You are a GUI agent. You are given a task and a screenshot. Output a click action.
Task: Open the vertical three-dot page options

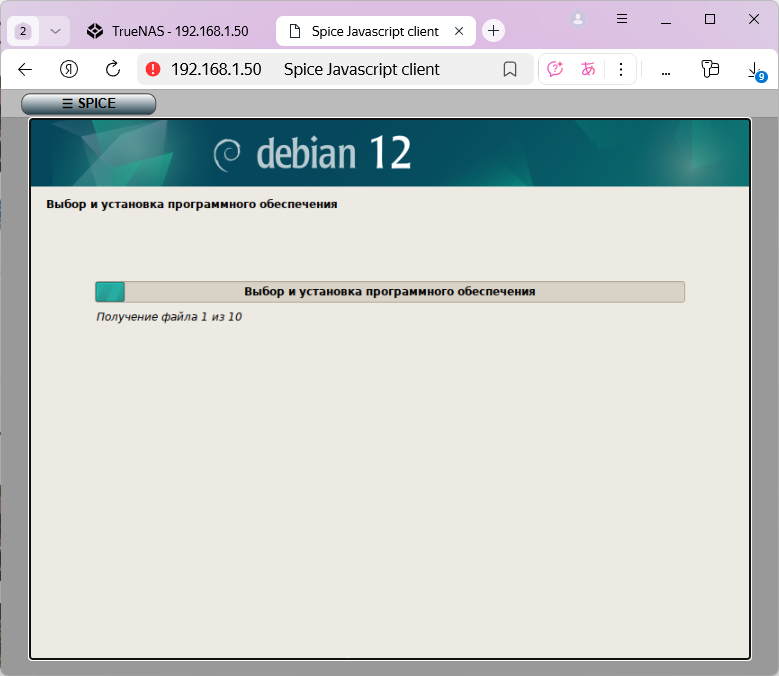(621, 69)
